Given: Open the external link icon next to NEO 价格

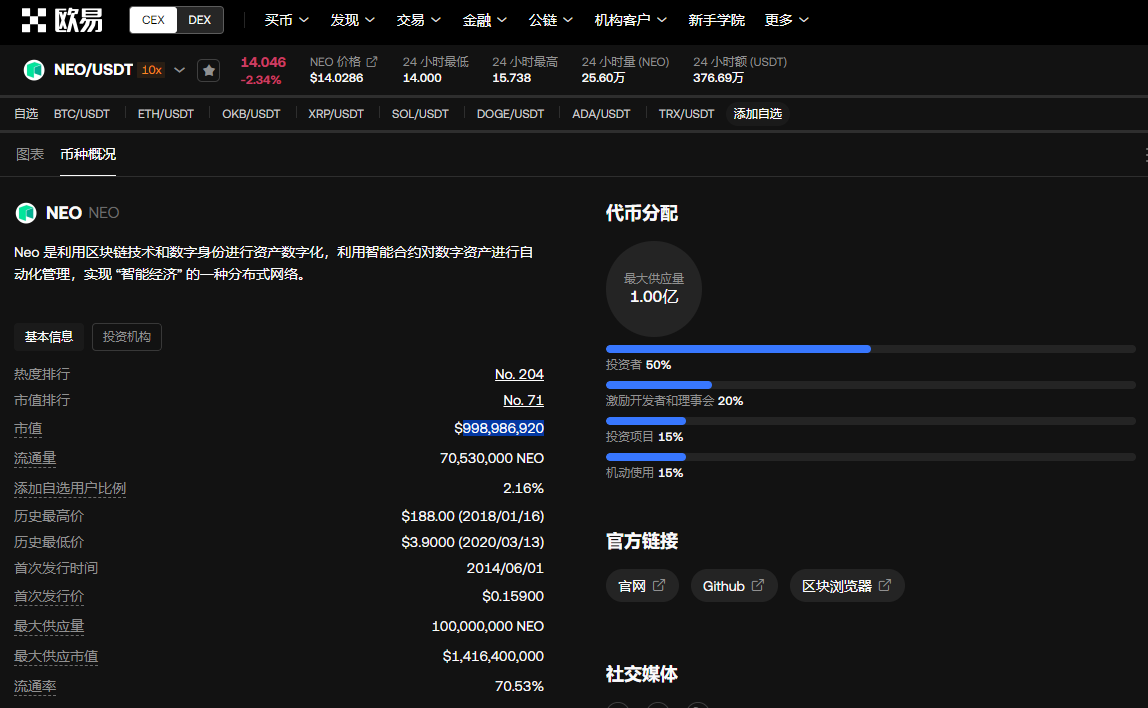Looking at the screenshot, I should point(372,62).
